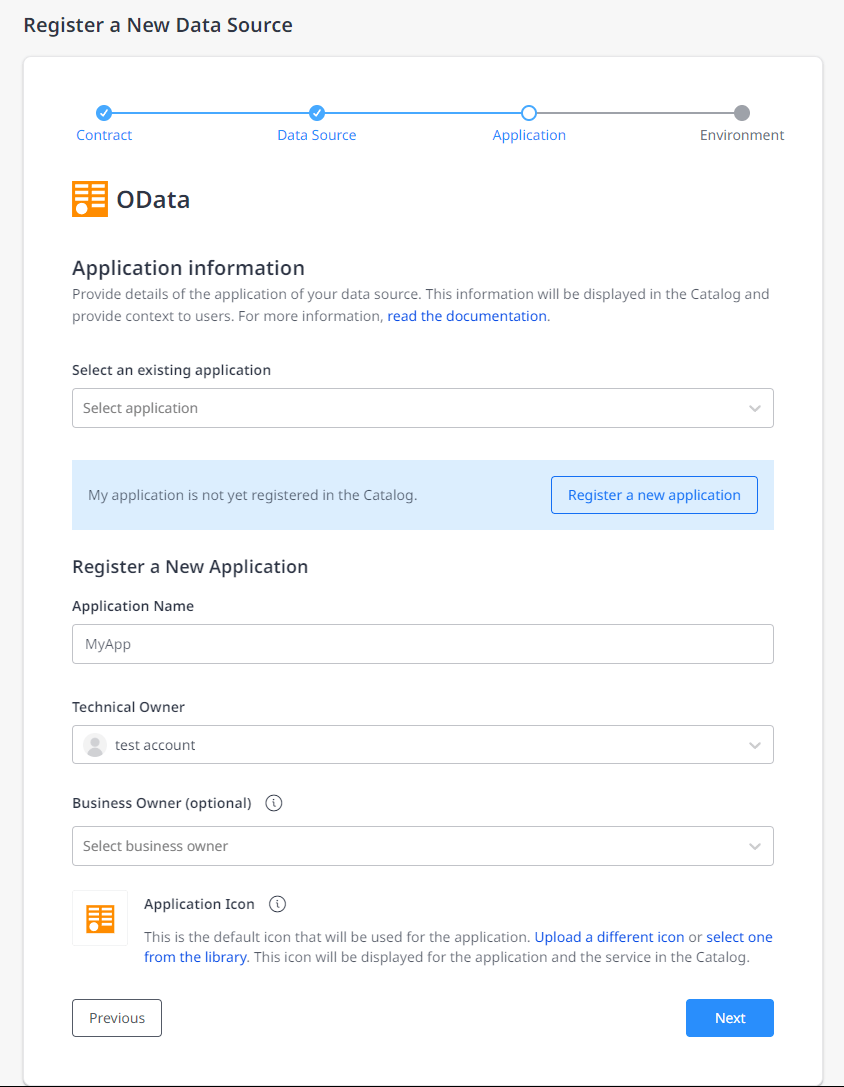Go to the Data Source step label
The height and width of the screenshot is (1087, 844).
(317, 135)
